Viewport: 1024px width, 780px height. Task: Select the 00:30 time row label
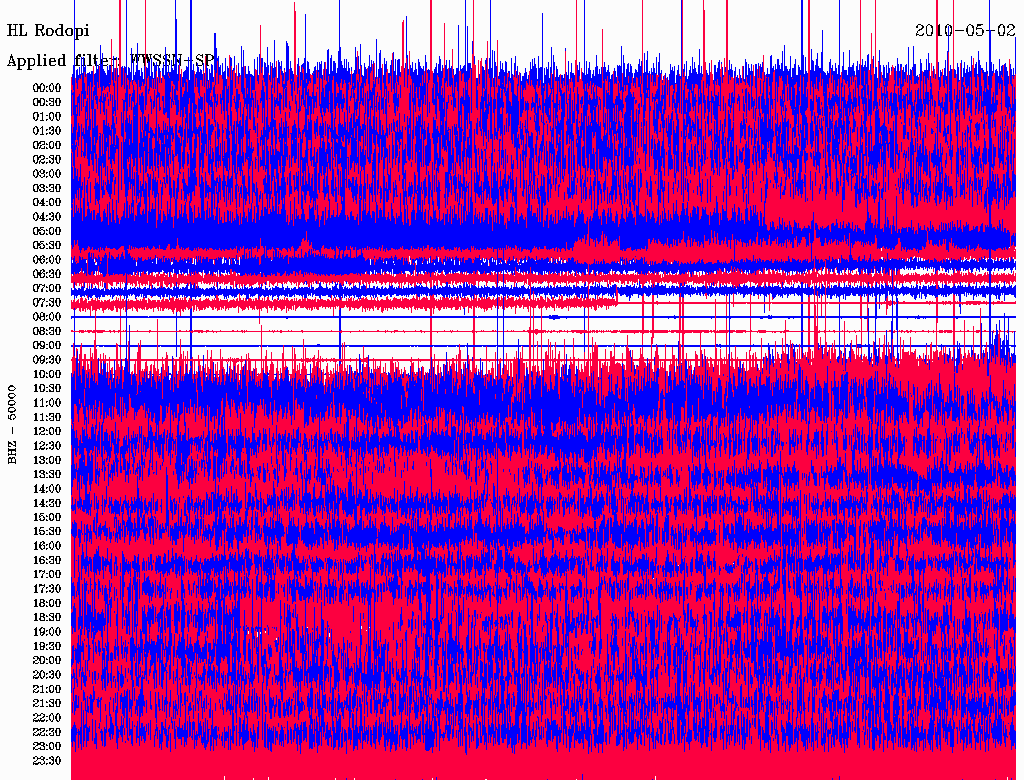coord(47,102)
